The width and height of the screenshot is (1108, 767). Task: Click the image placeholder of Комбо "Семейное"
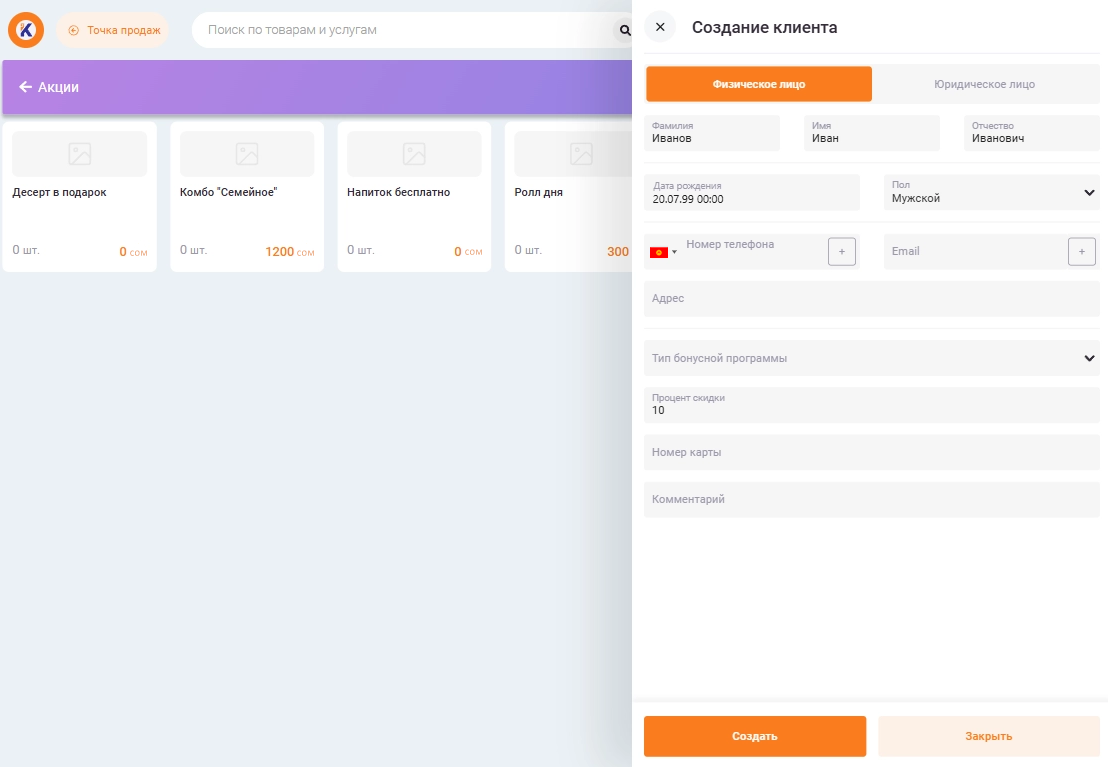tap(246, 154)
